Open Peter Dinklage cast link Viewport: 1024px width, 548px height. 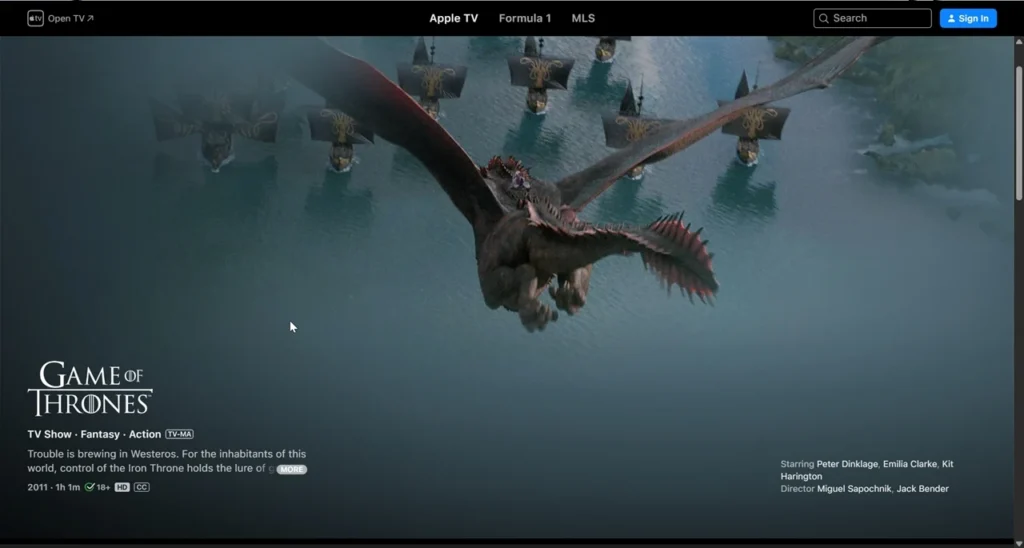[x=847, y=464]
